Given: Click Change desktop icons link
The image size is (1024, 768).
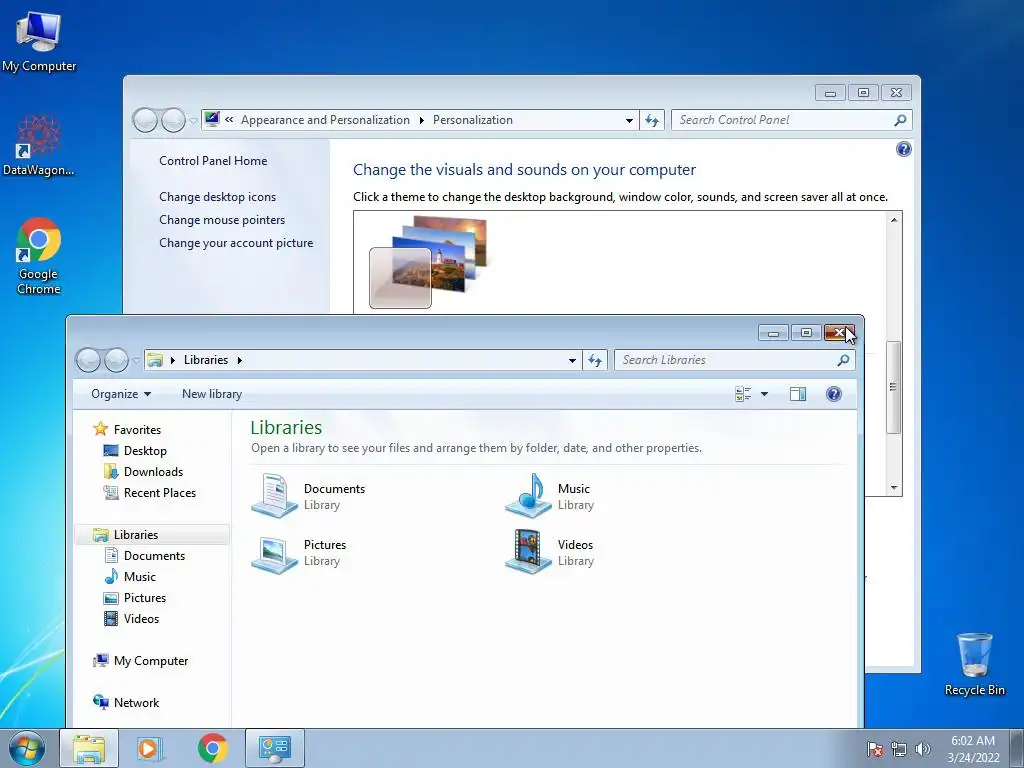Looking at the screenshot, I should click(217, 197).
